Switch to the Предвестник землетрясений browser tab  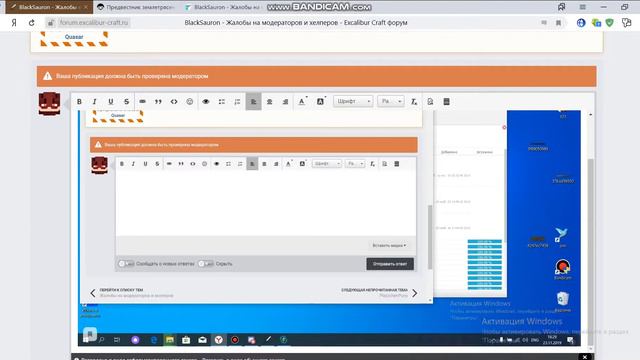point(137,7)
